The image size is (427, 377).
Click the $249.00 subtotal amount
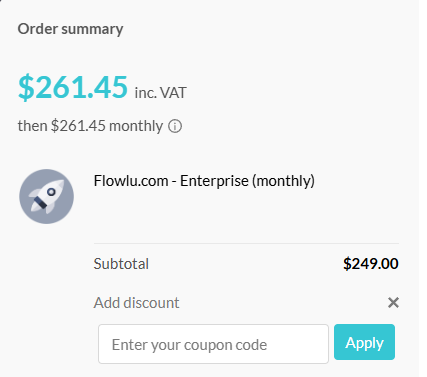click(371, 264)
